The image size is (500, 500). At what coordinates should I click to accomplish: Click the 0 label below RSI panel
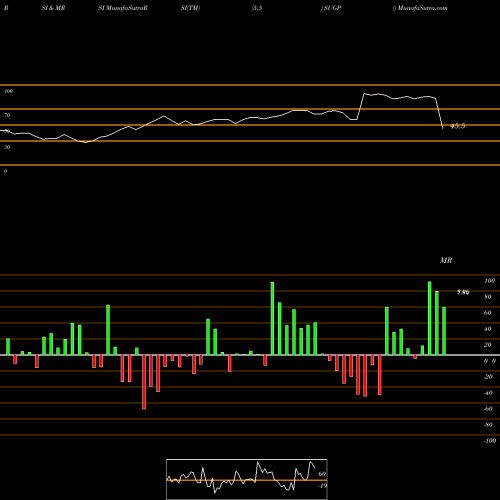(x=5, y=171)
